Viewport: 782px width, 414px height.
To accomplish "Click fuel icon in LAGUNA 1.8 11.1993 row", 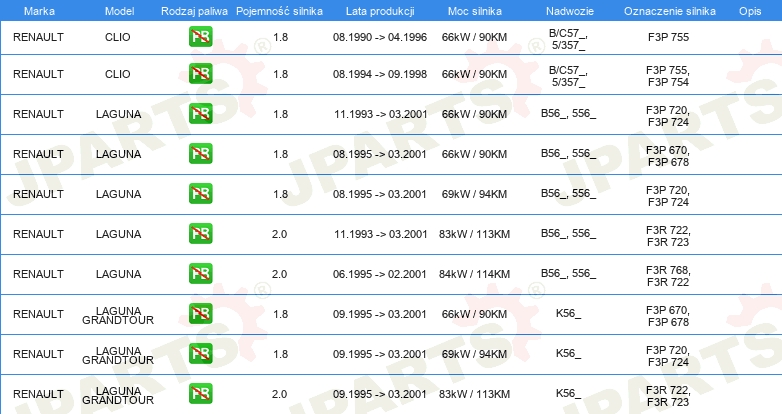I will pyautogui.click(x=200, y=113).
